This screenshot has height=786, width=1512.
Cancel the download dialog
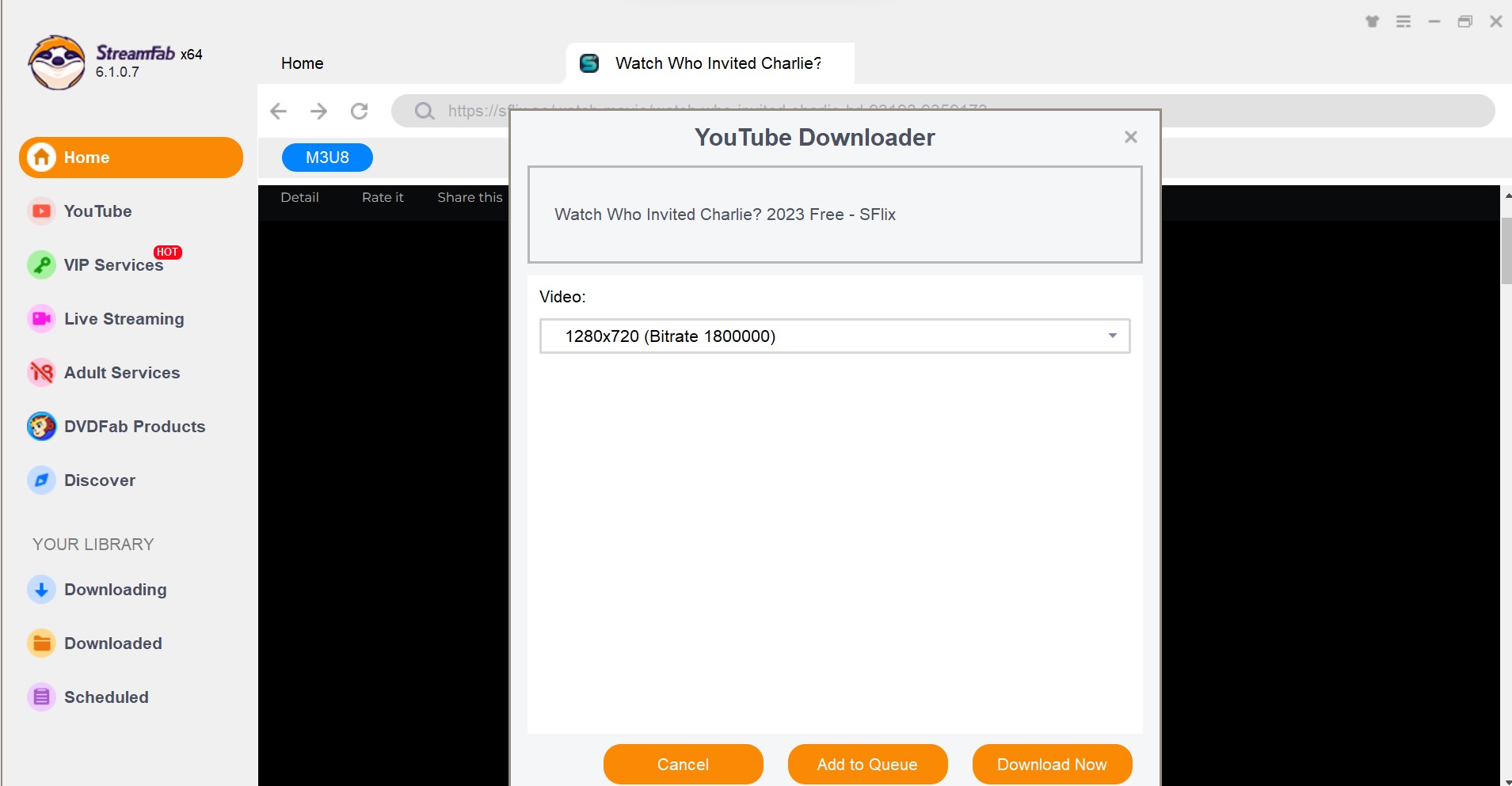click(x=683, y=764)
